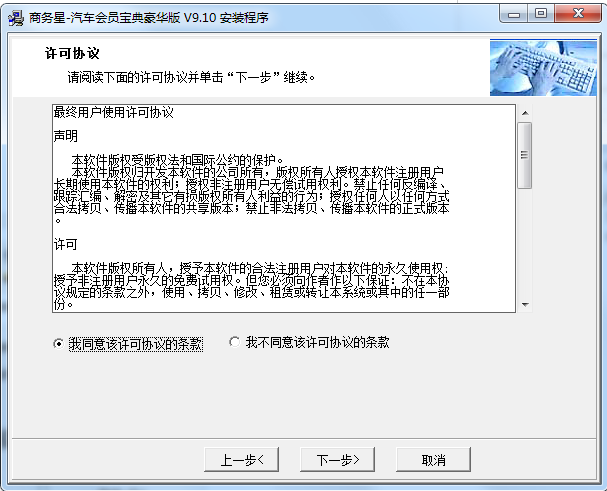The image size is (607, 491).
Task: Click the installer icon in the title bar
Action: tap(15, 18)
